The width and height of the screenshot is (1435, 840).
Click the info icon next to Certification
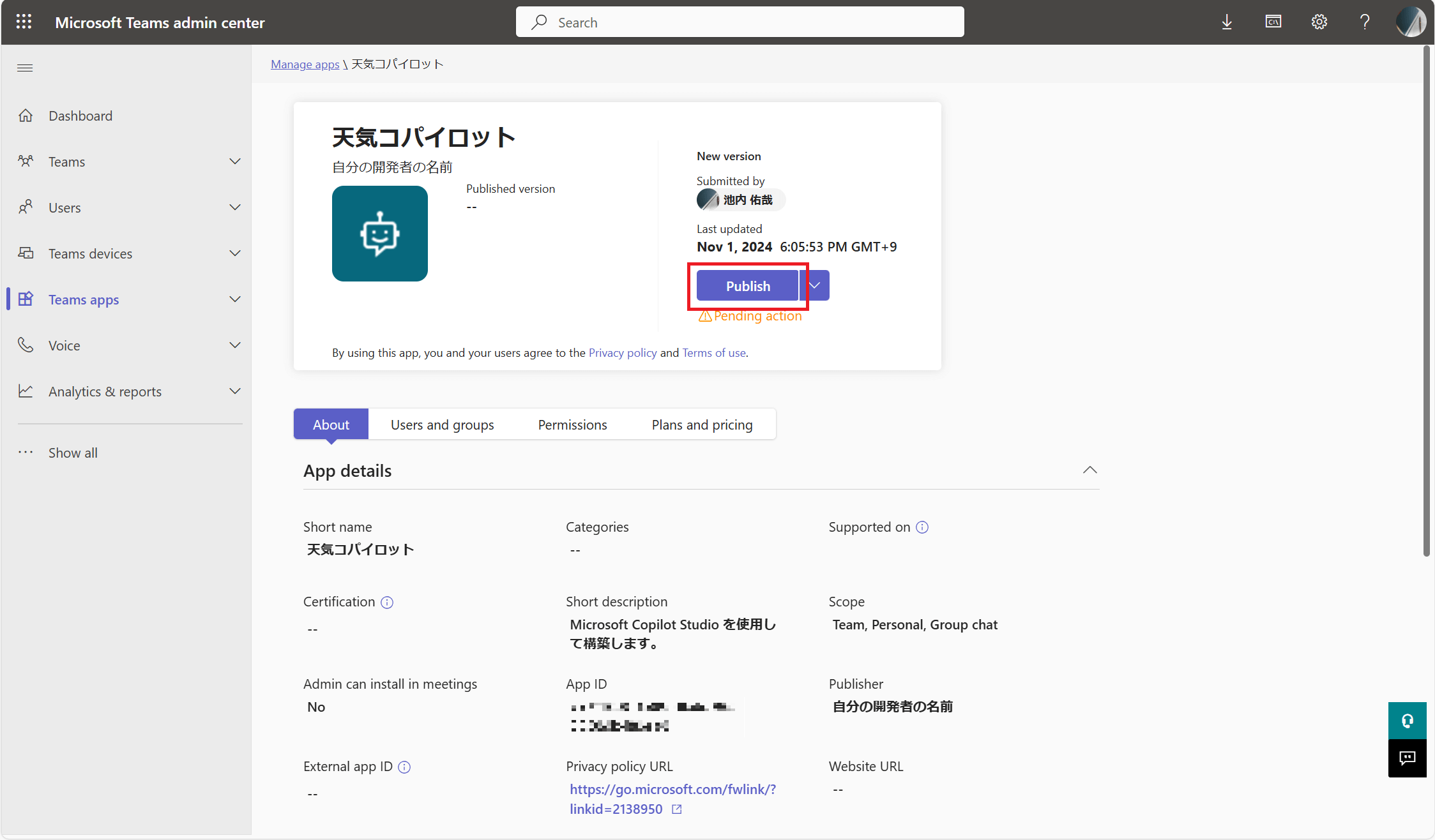pos(387,602)
